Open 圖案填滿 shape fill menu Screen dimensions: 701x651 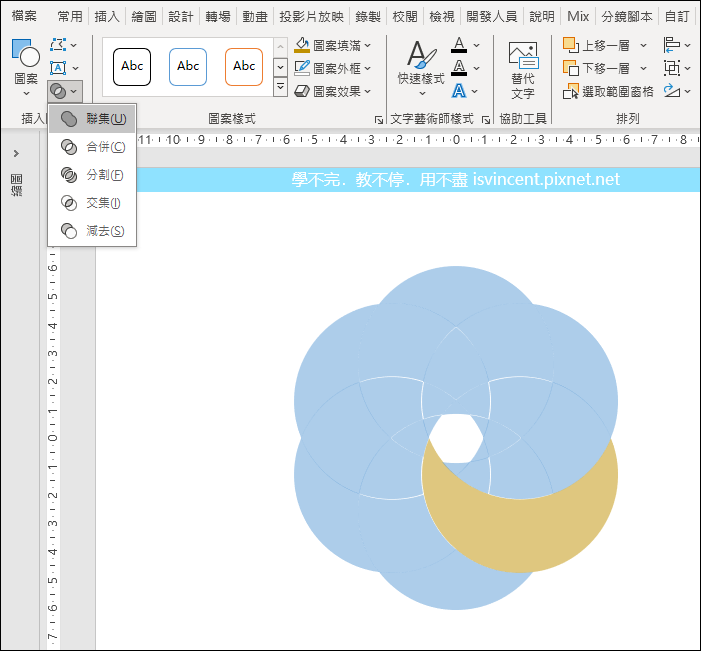click(332, 45)
